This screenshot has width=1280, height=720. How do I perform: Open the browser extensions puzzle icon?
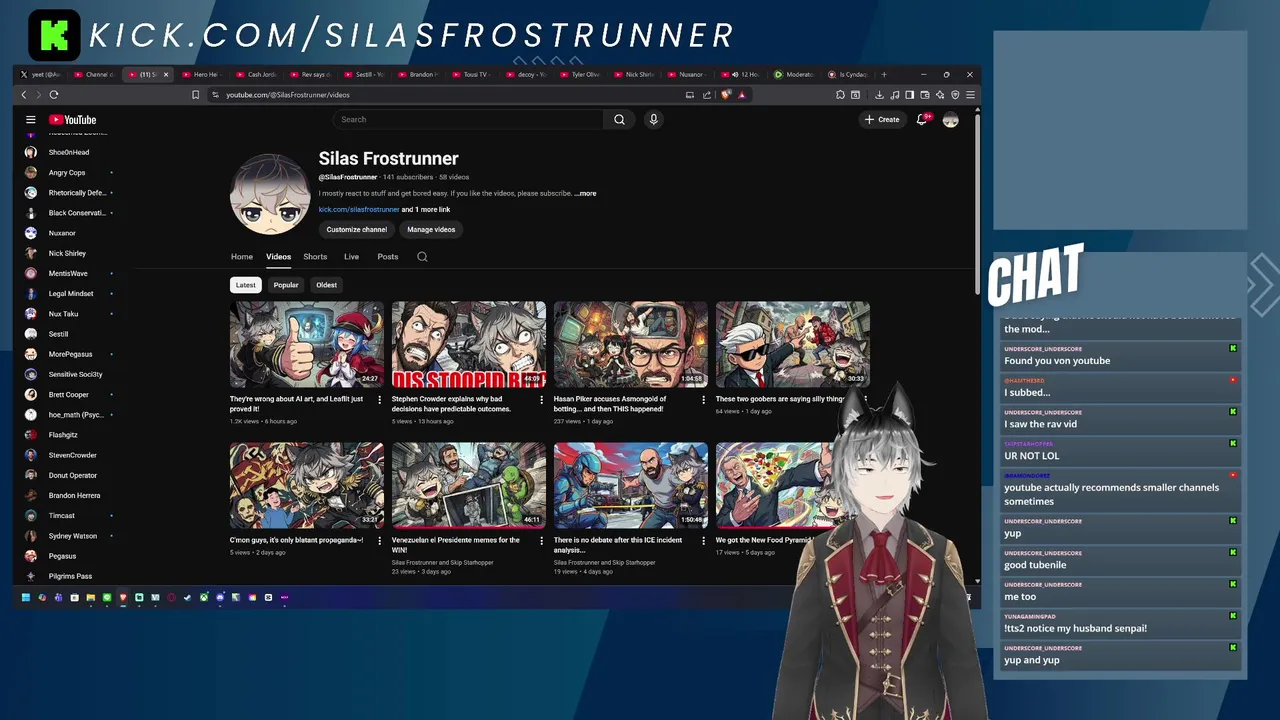[840, 95]
